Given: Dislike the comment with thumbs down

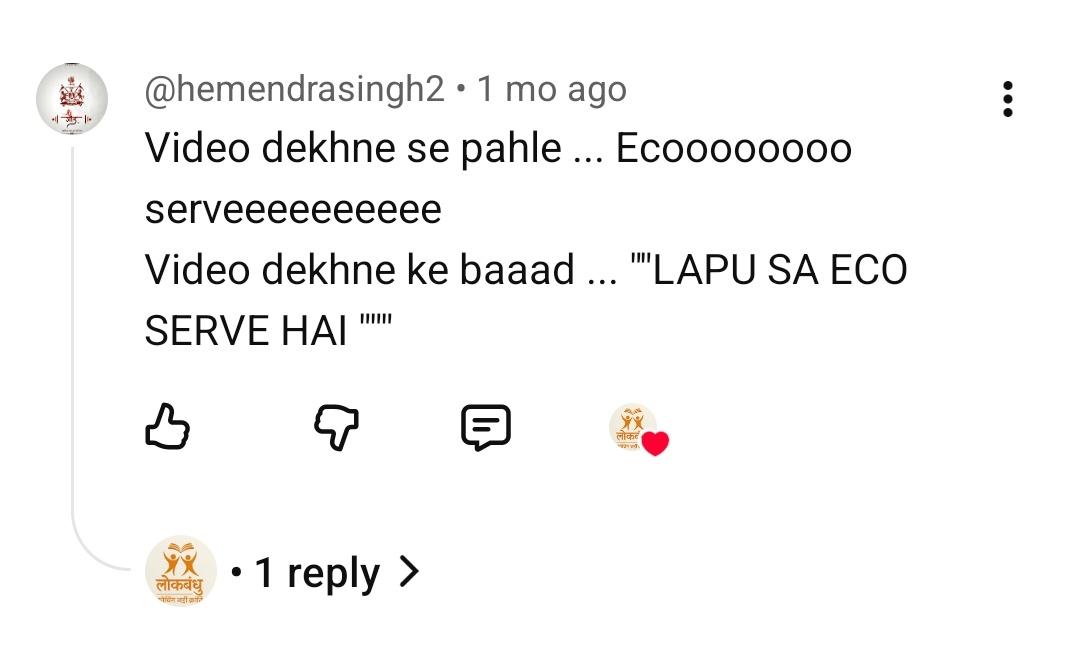Looking at the screenshot, I should pyautogui.click(x=336, y=427).
